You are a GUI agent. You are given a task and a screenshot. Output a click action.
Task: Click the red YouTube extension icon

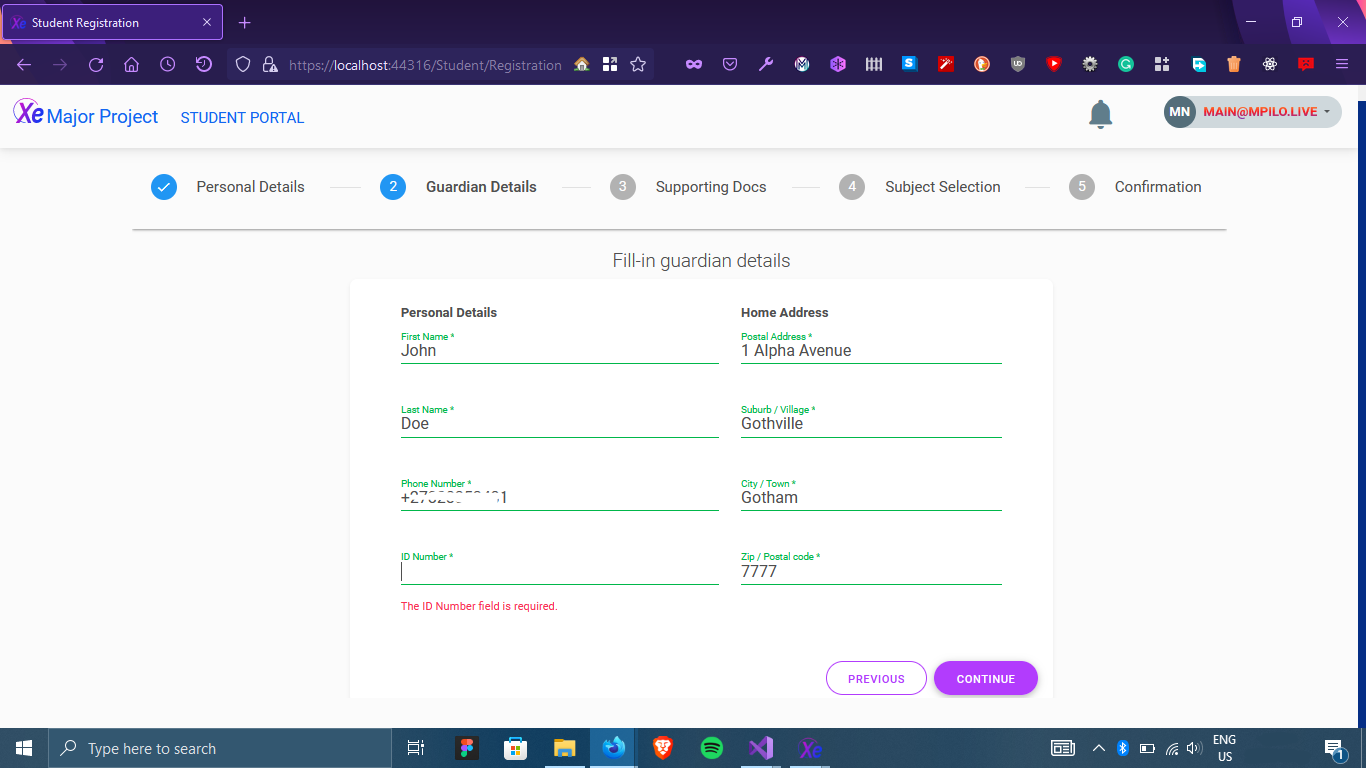[1054, 65]
